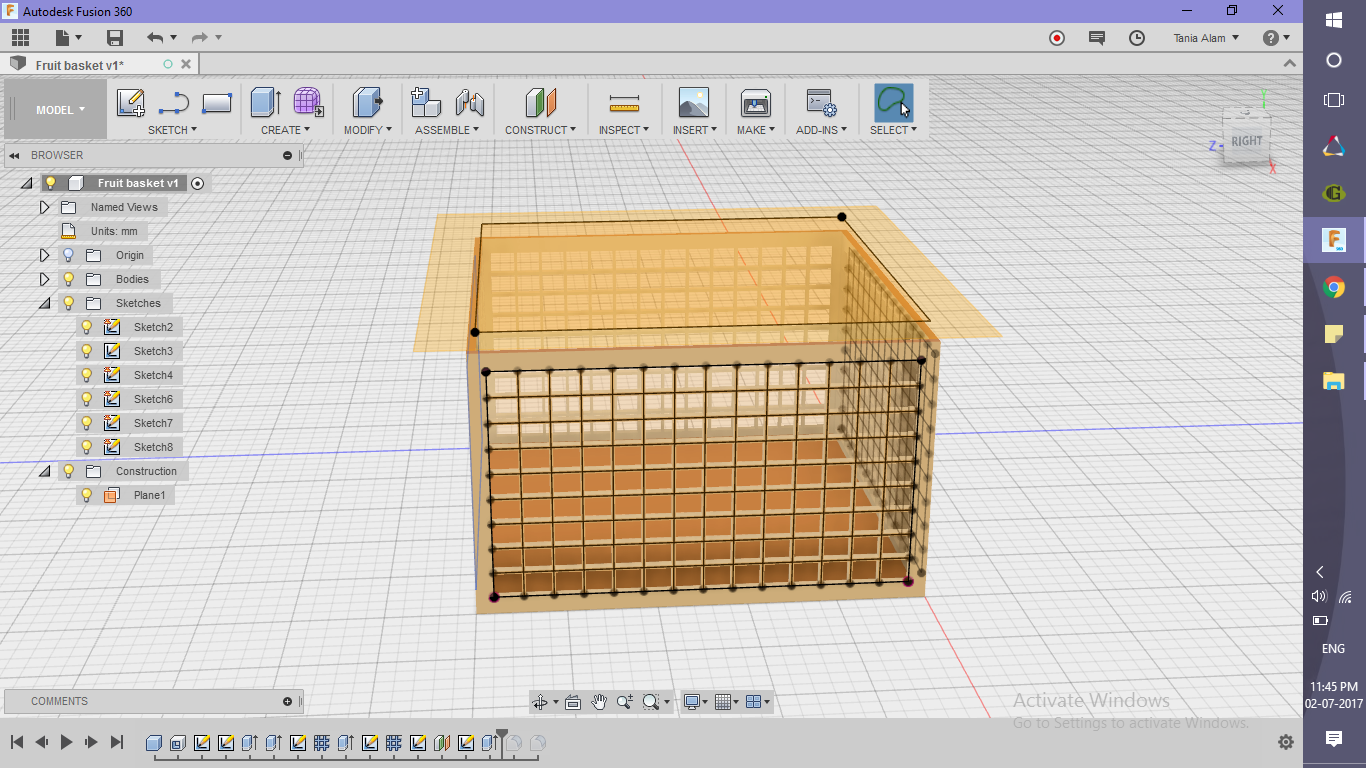1366x768 pixels.
Task: Open the notifications chat icon in title bar
Action: 1097,38
